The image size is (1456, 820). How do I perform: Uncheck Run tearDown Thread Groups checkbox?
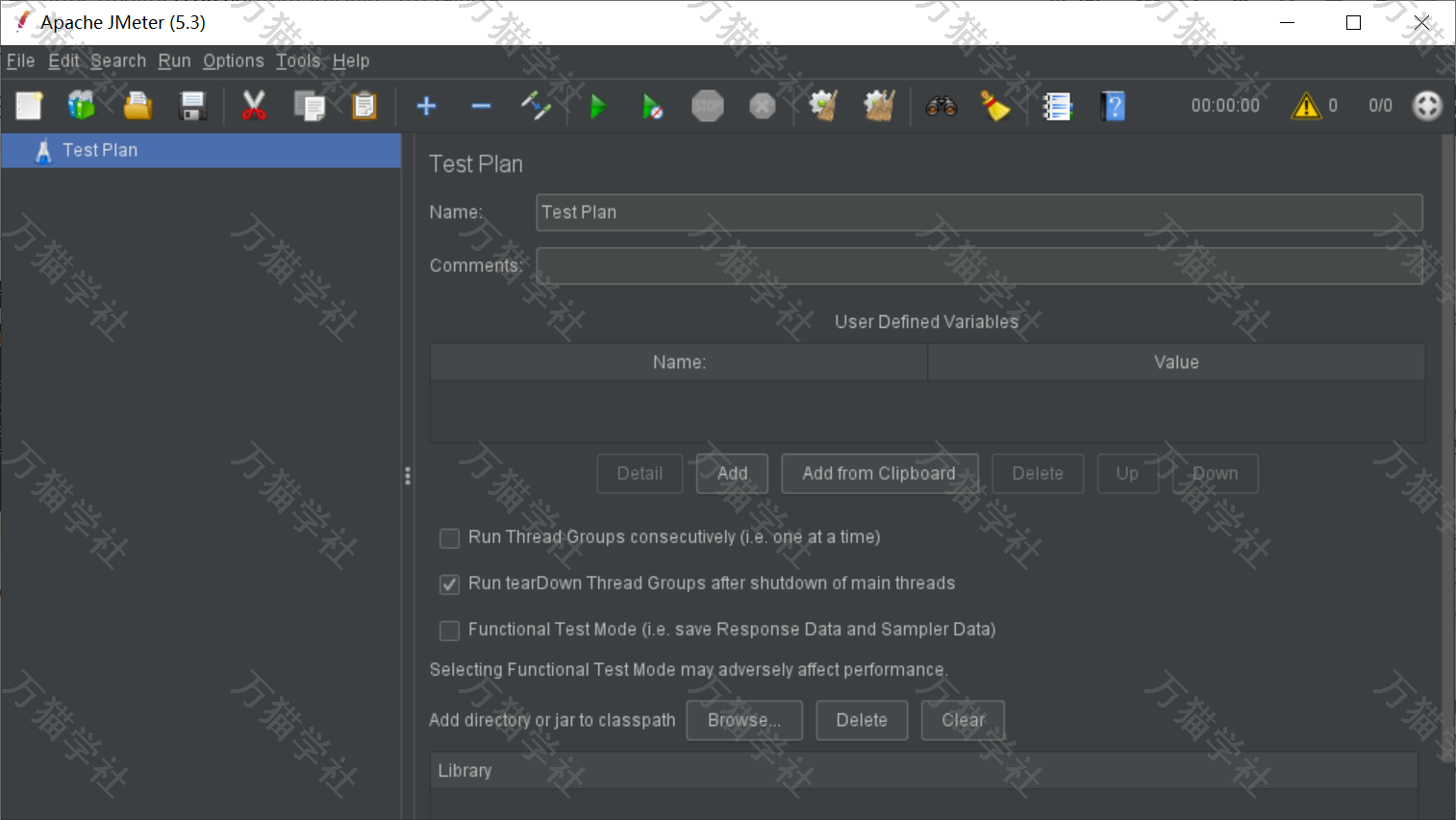(x=449, y=584)
